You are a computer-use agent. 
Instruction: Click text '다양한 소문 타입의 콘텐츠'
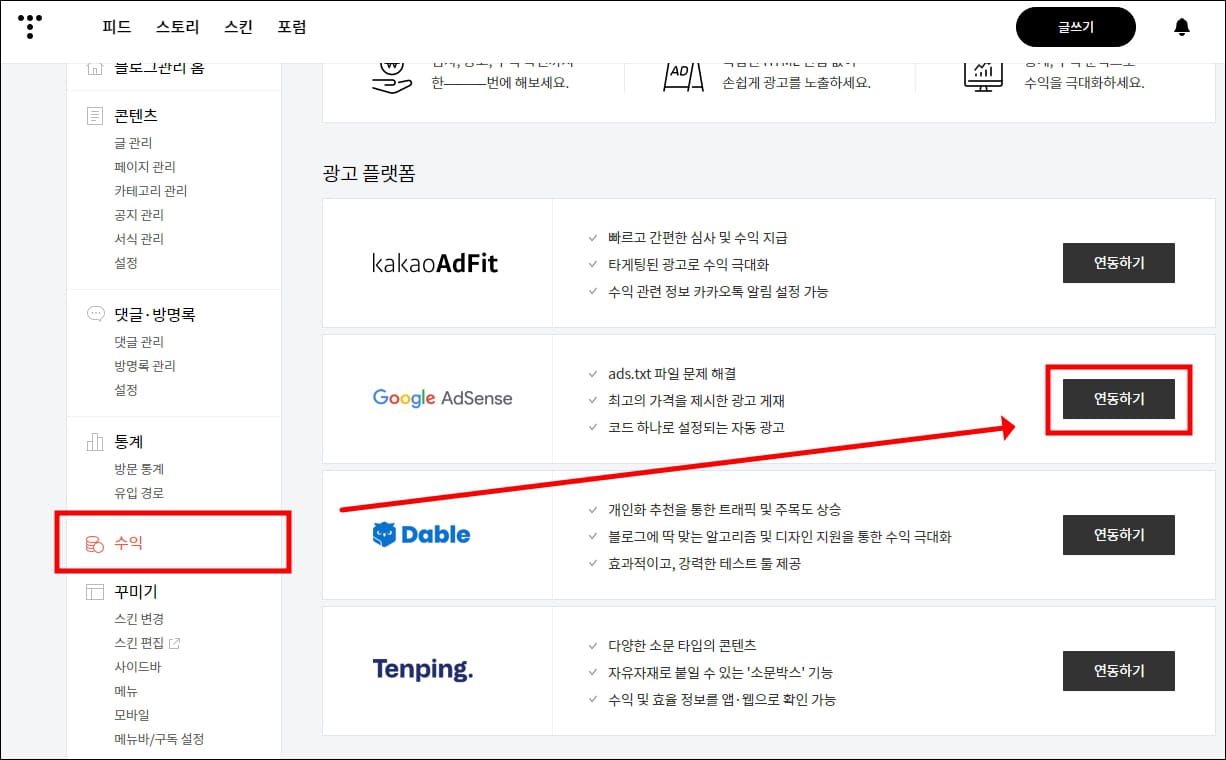coord(682,645)
